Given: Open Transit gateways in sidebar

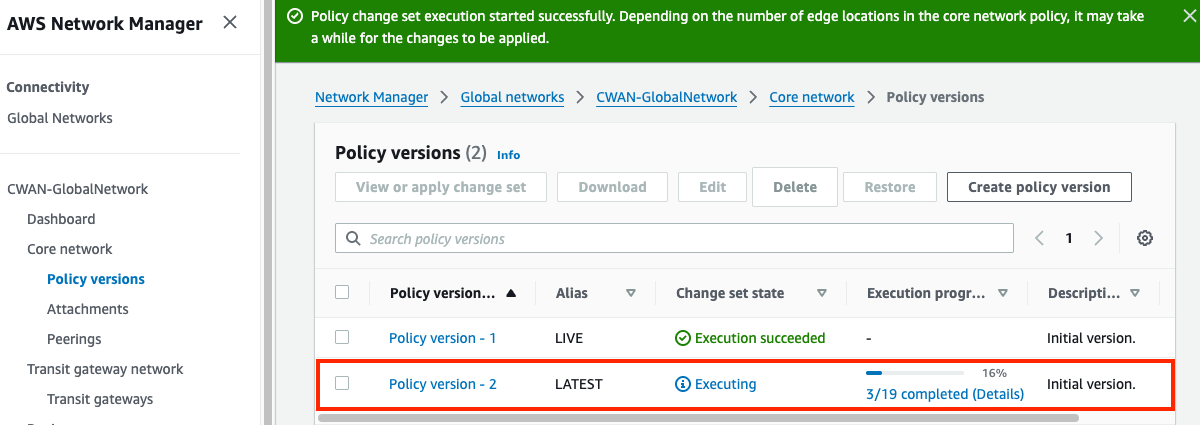Looking at the screenshot, I should (100, 399).
